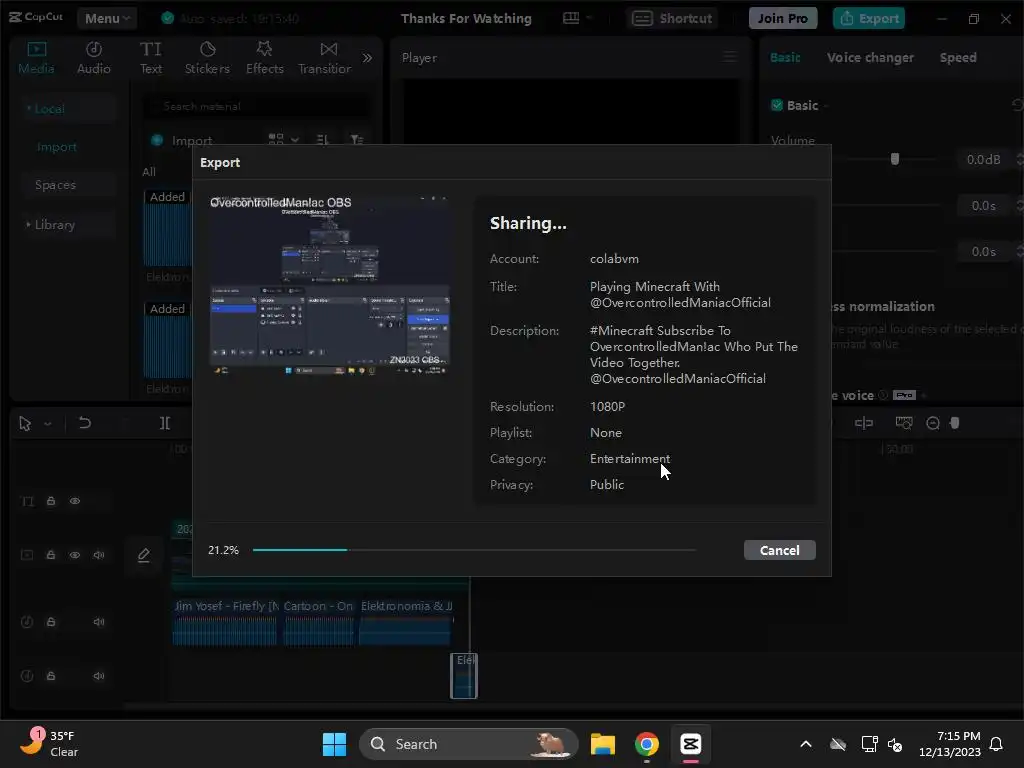Switch to the Speed tab

(x=958, y=57)
